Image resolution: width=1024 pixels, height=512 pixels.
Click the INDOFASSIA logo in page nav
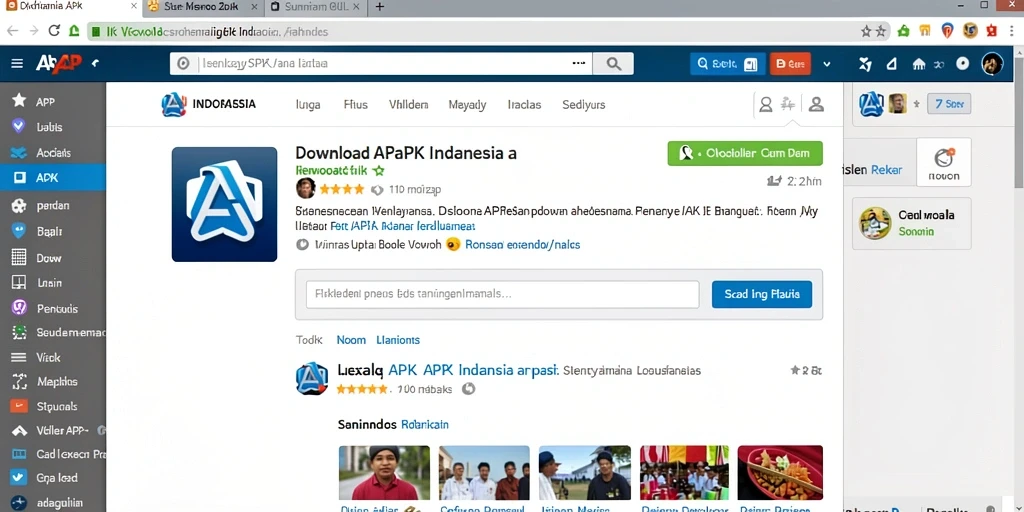pos(208,104)
